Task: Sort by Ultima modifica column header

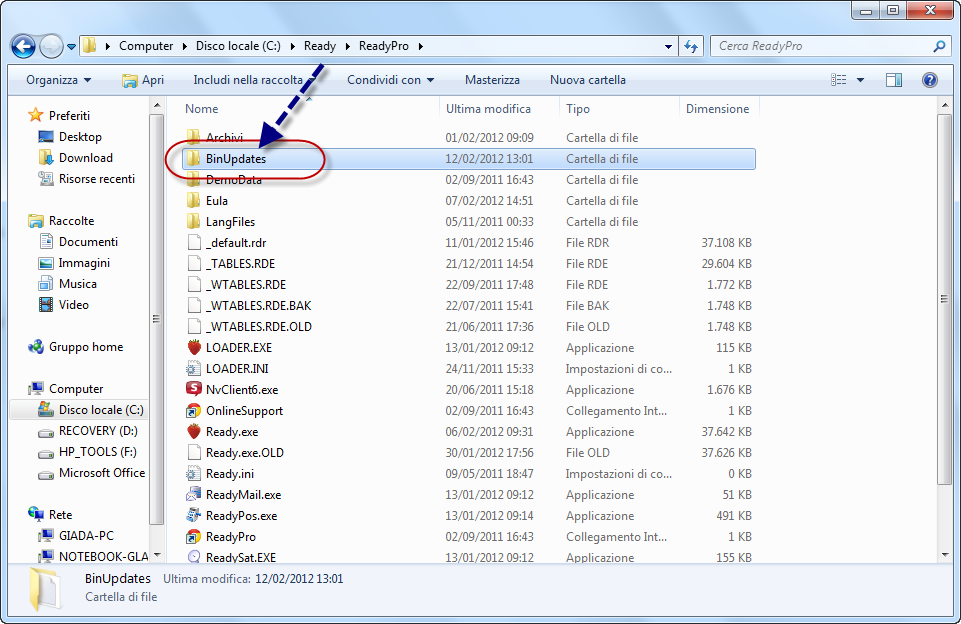Action: (488, 108)
